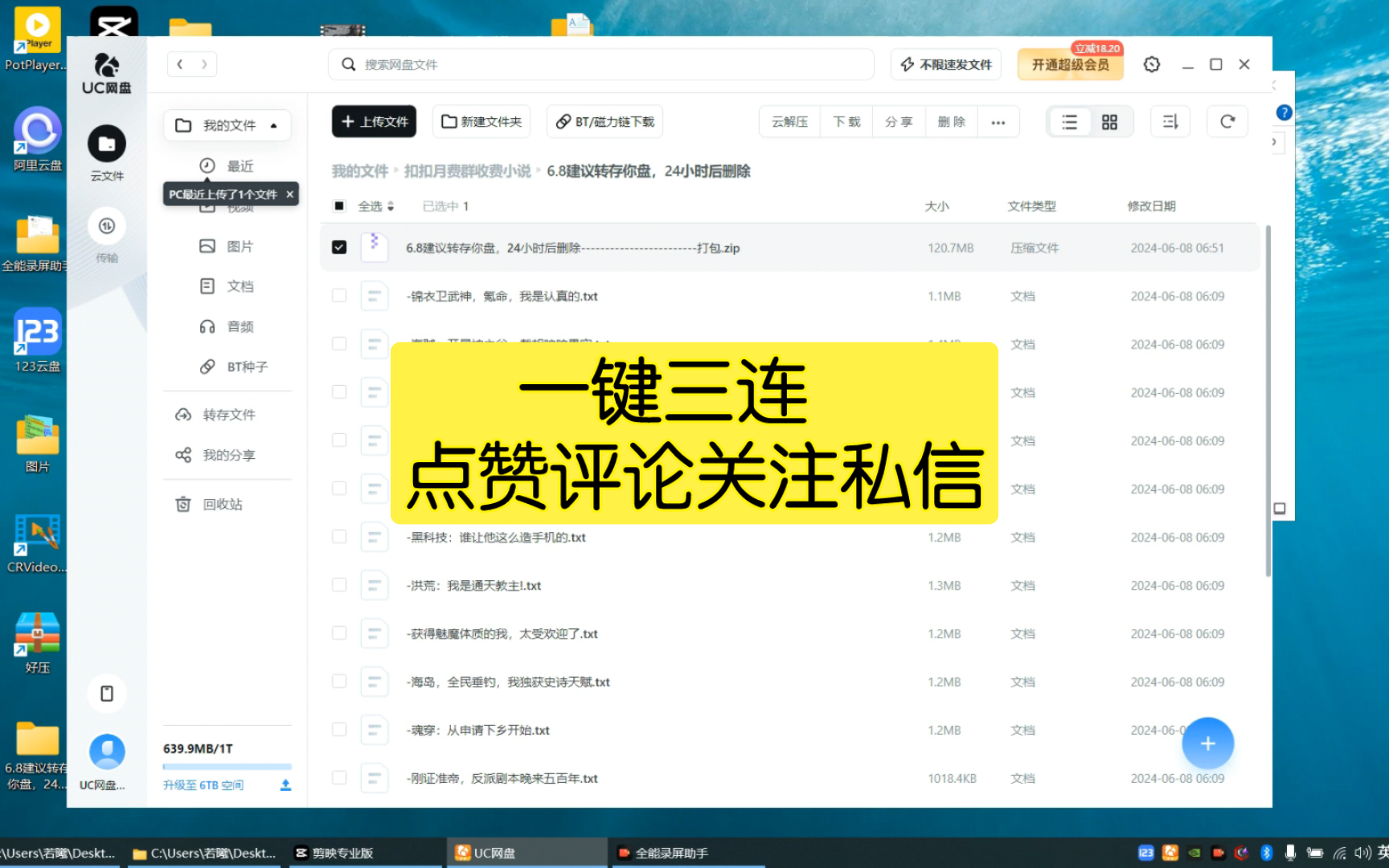Click the blue help question-mark icon
The height and width of the screenshot is (868, 1389).
pos(1284,113)
